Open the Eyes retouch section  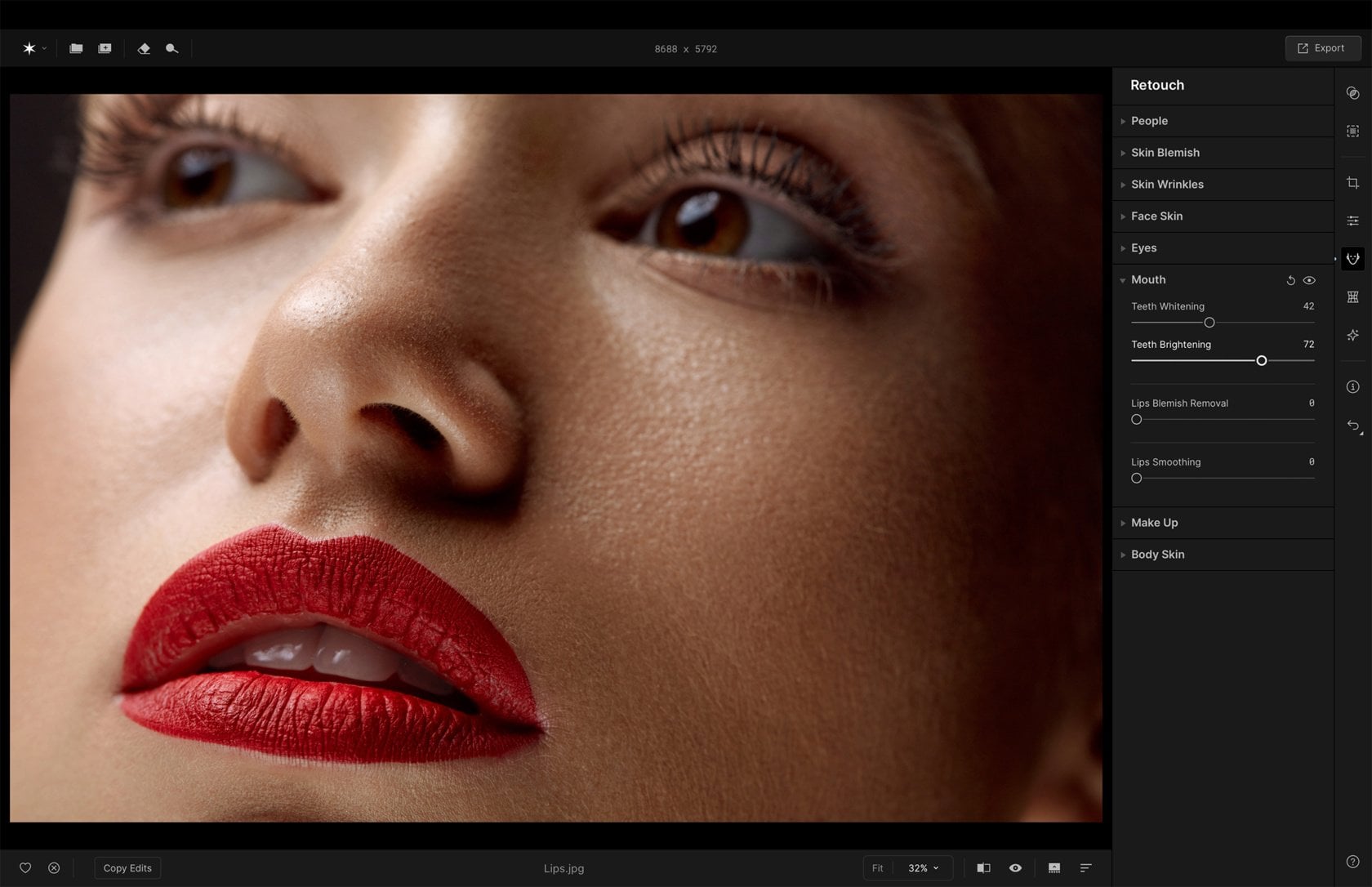point(1143,248)
